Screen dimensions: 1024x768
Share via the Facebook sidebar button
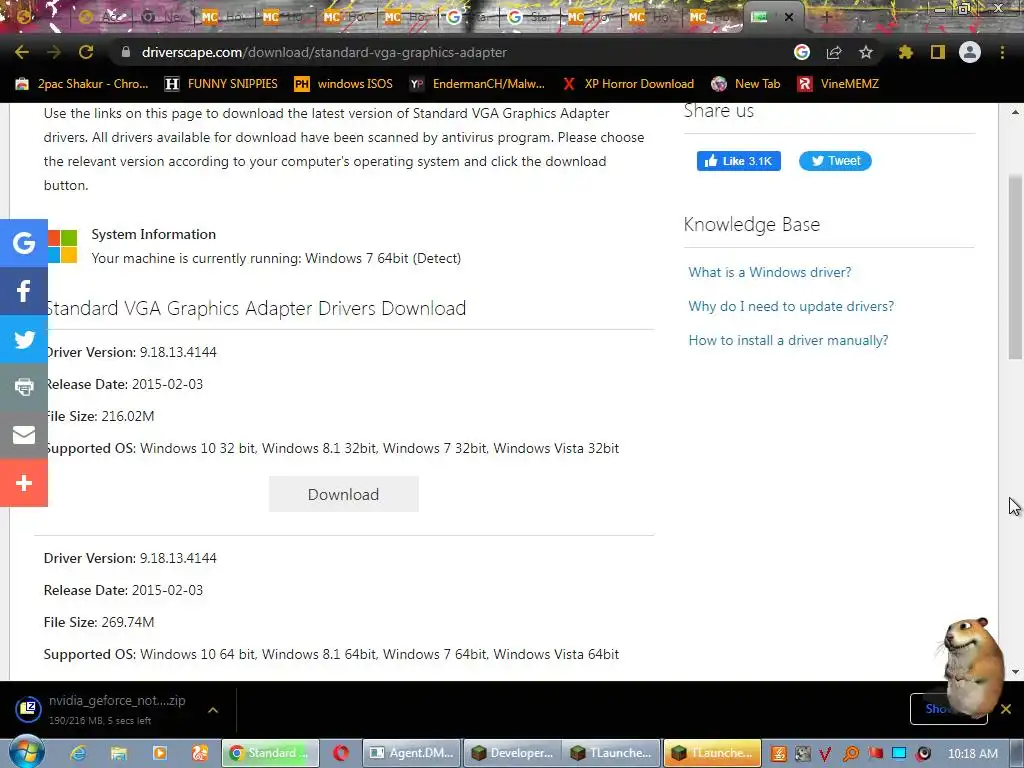(24, 291)
